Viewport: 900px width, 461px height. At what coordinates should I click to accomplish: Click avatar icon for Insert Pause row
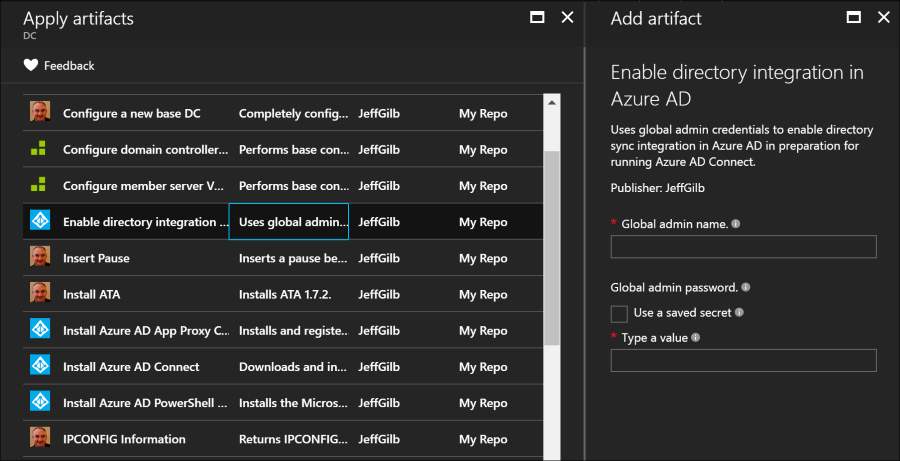click(40, 256)
